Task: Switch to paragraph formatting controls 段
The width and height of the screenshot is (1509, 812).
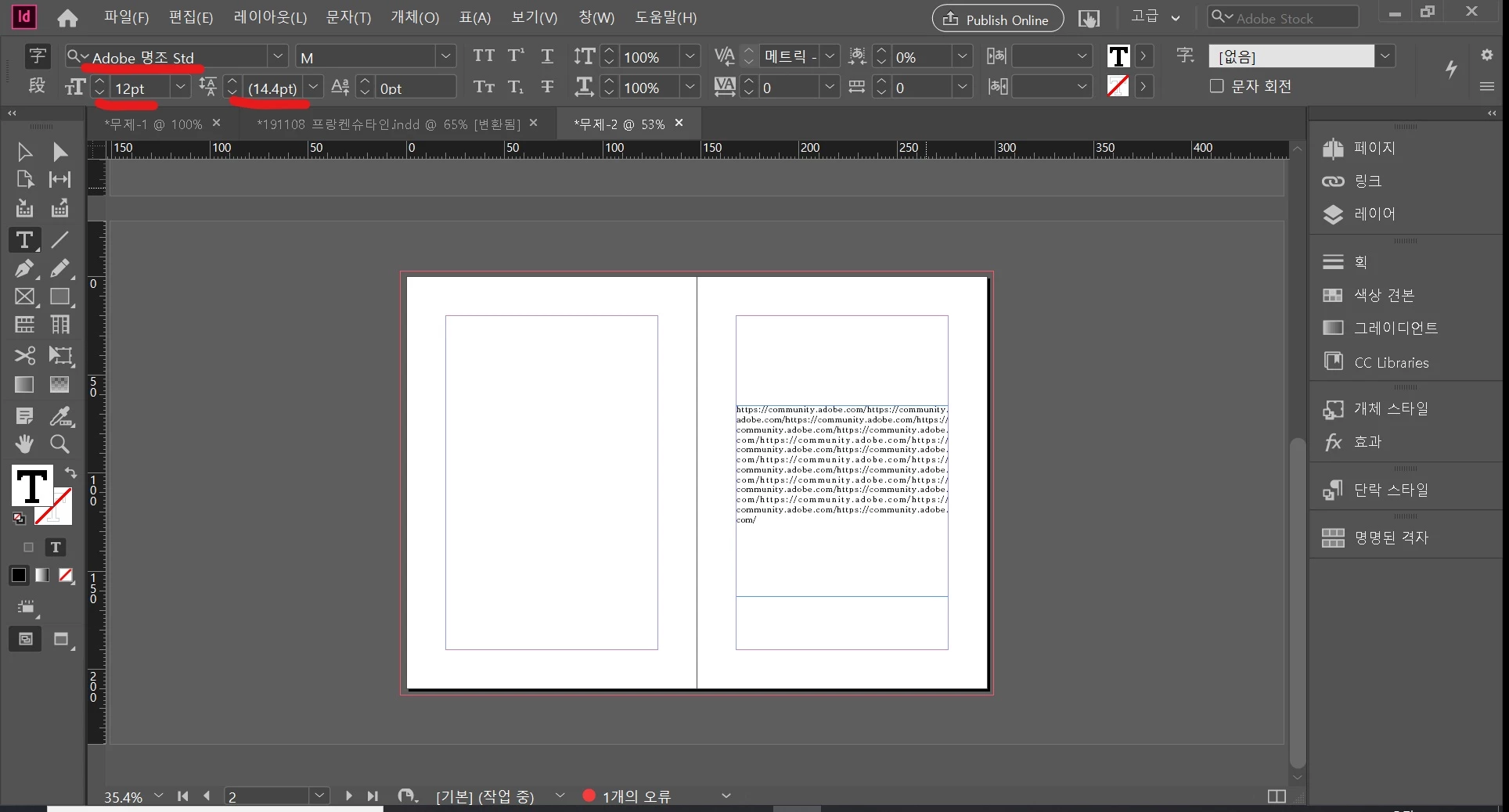Action: tap(37, 86)
